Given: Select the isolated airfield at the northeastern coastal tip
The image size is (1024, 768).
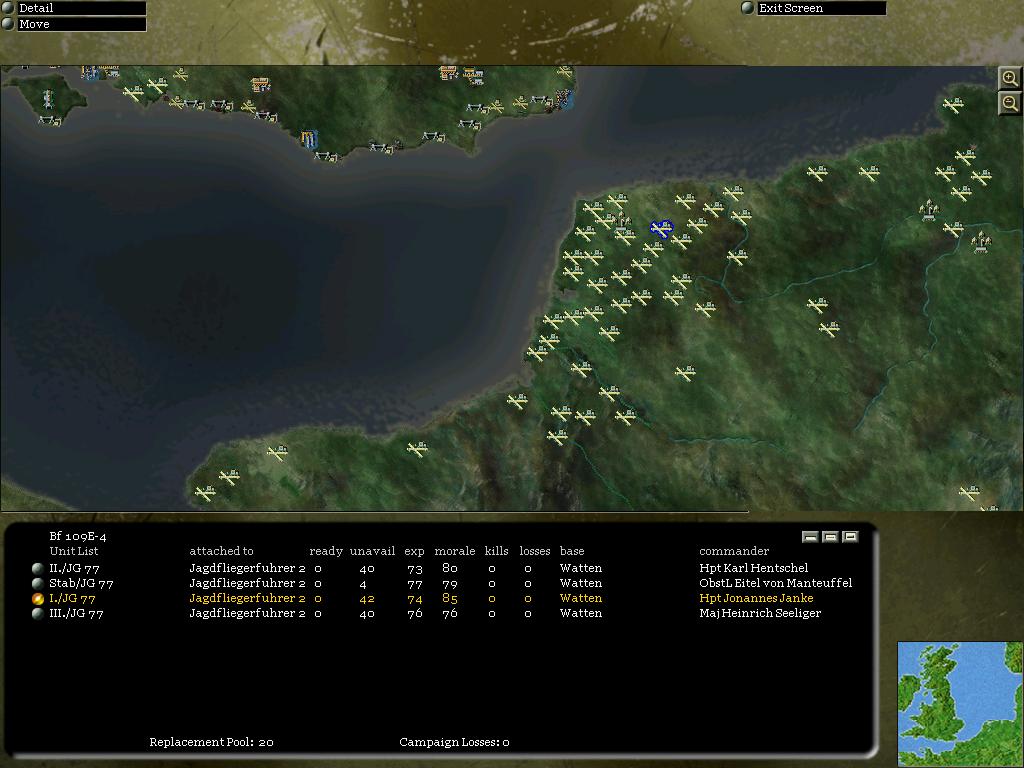Looking at the screenshot, I should [x=953, y=104].
